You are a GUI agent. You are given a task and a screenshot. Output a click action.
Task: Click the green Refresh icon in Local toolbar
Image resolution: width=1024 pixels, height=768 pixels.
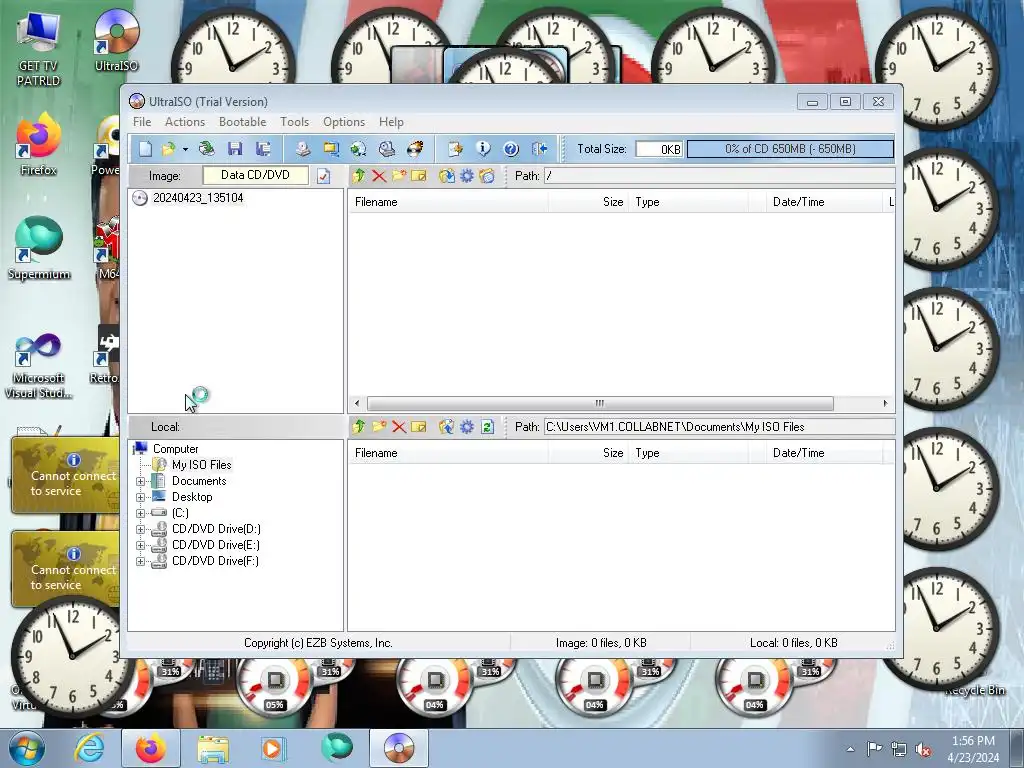487,427
